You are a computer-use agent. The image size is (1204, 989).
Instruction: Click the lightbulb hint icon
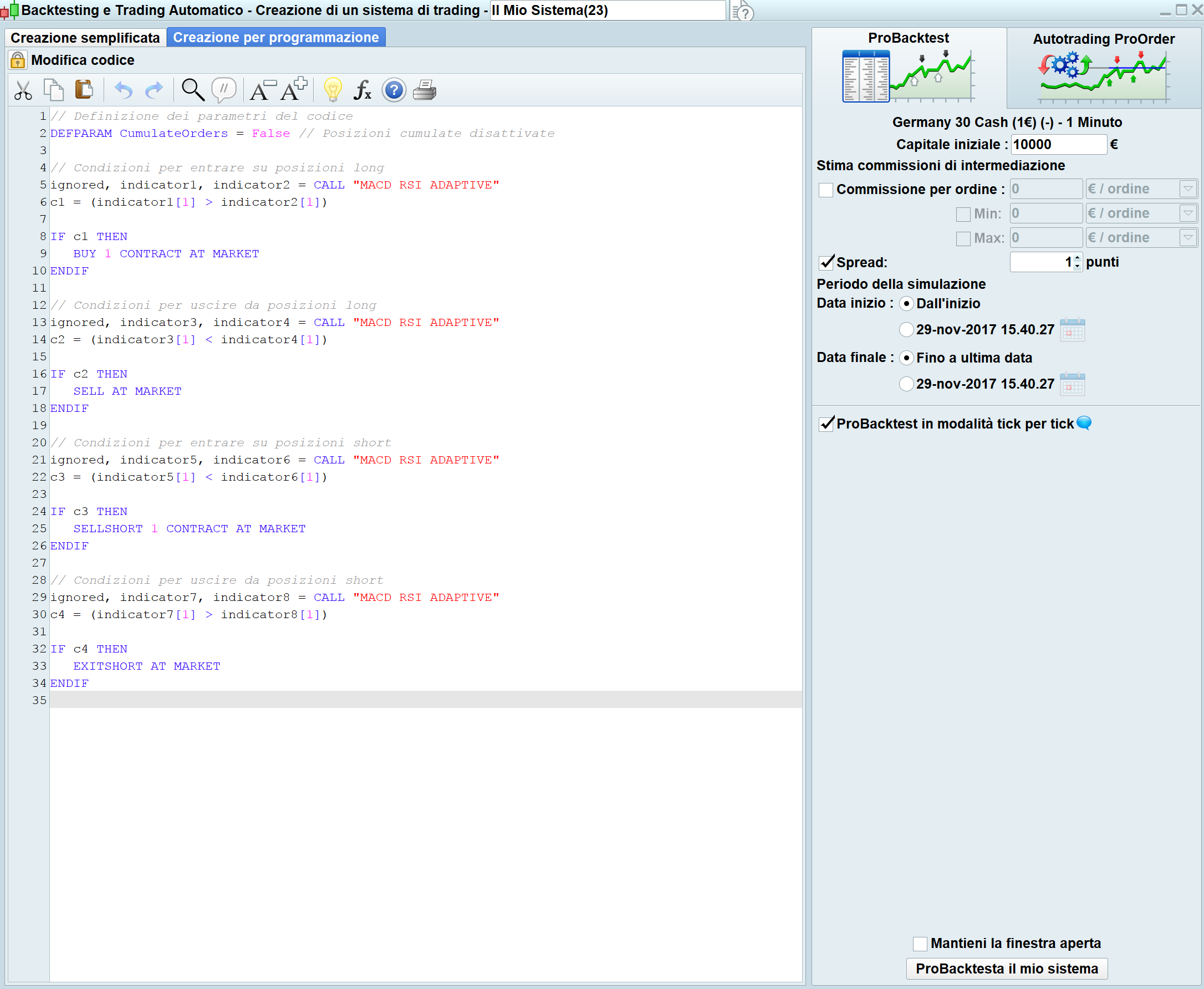(x=333, y=90)
